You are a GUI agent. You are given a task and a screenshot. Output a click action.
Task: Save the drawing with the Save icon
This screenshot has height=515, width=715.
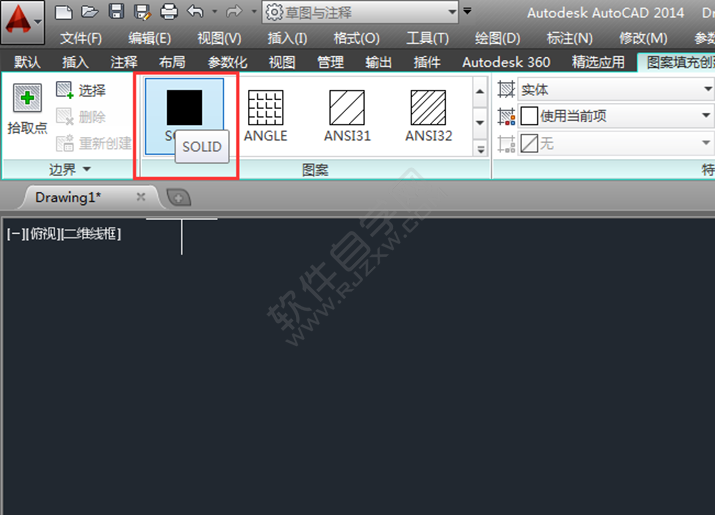116,12
